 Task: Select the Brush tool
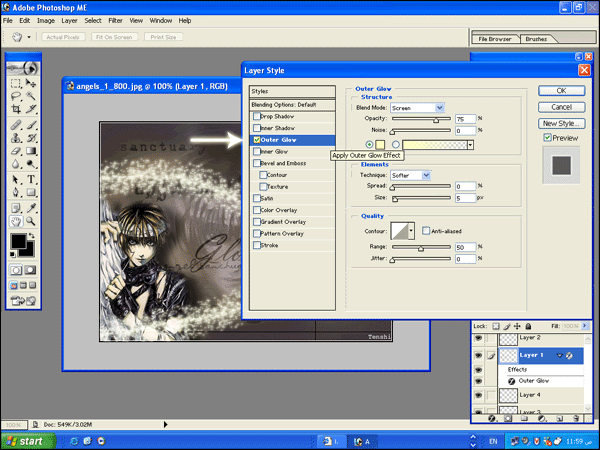tap(31, 125)
